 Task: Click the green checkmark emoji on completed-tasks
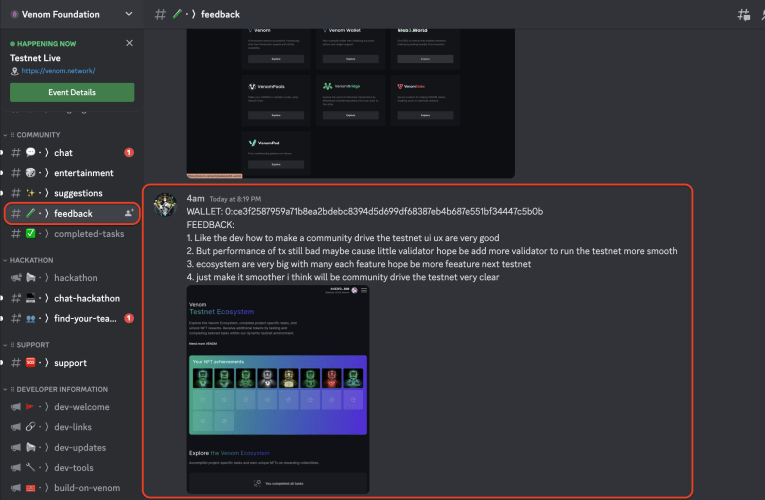[30, 234]
